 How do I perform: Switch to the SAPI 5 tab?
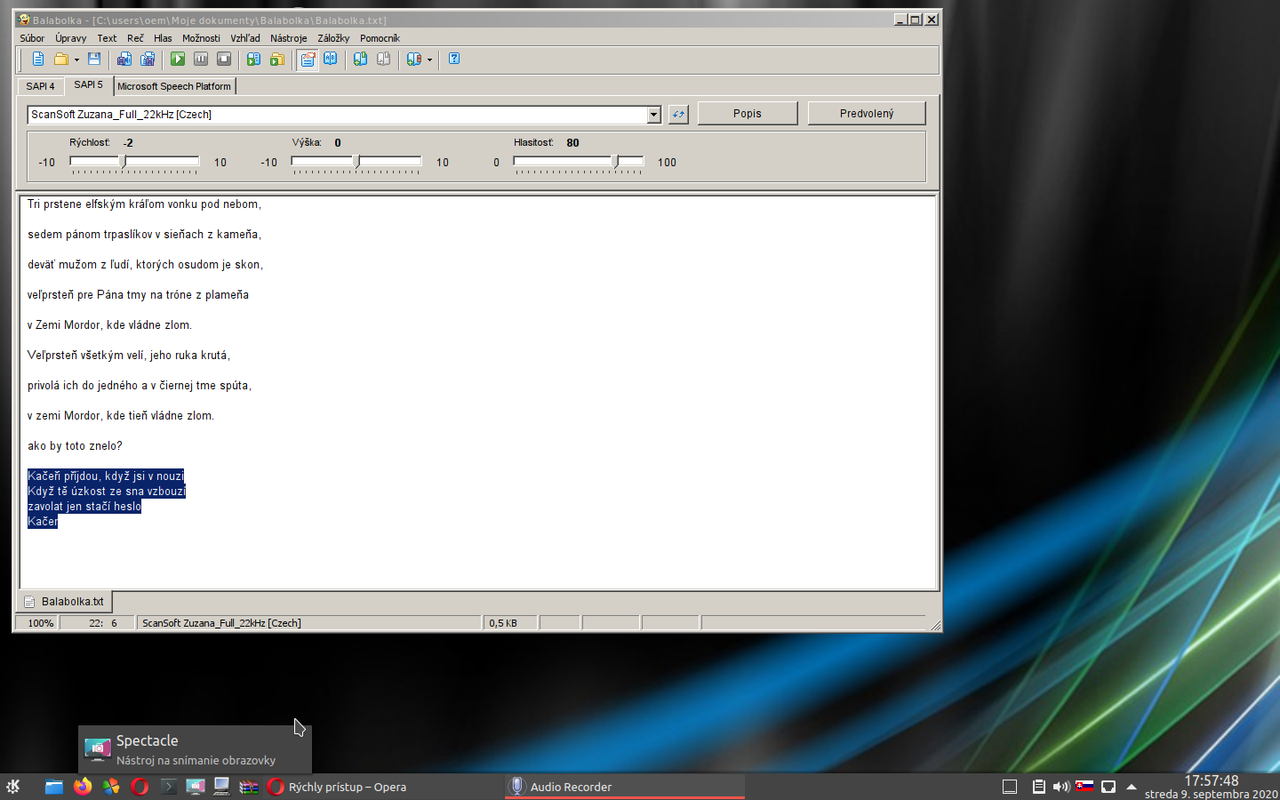pyautogui.click(x=89, y=85)
